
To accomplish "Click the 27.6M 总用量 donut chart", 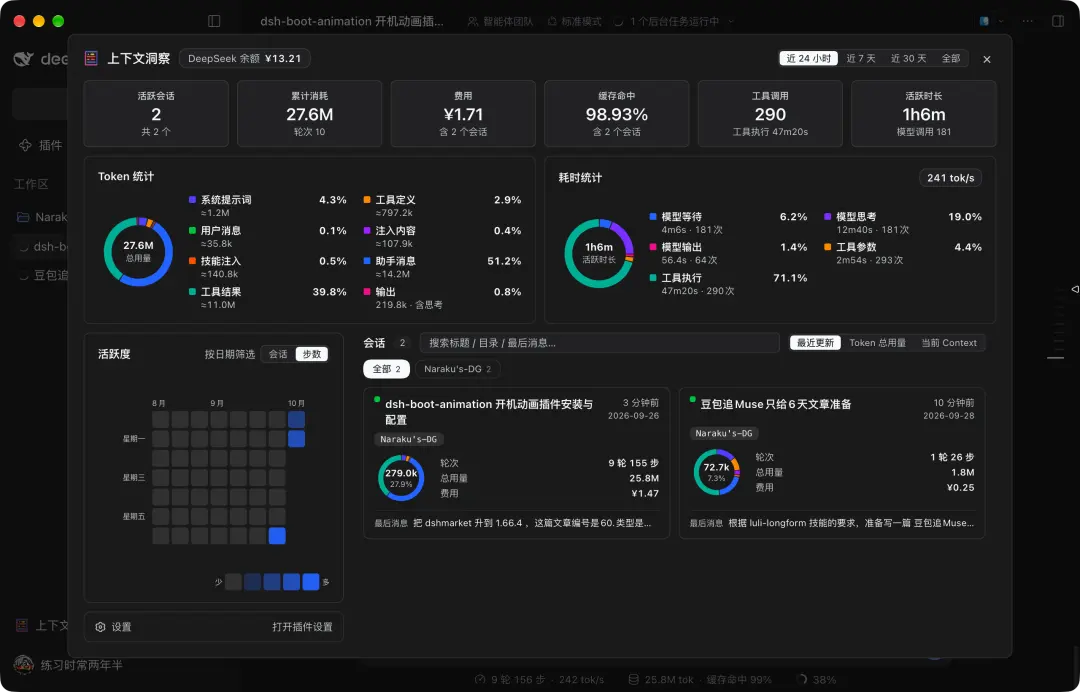I will (138, 251).
